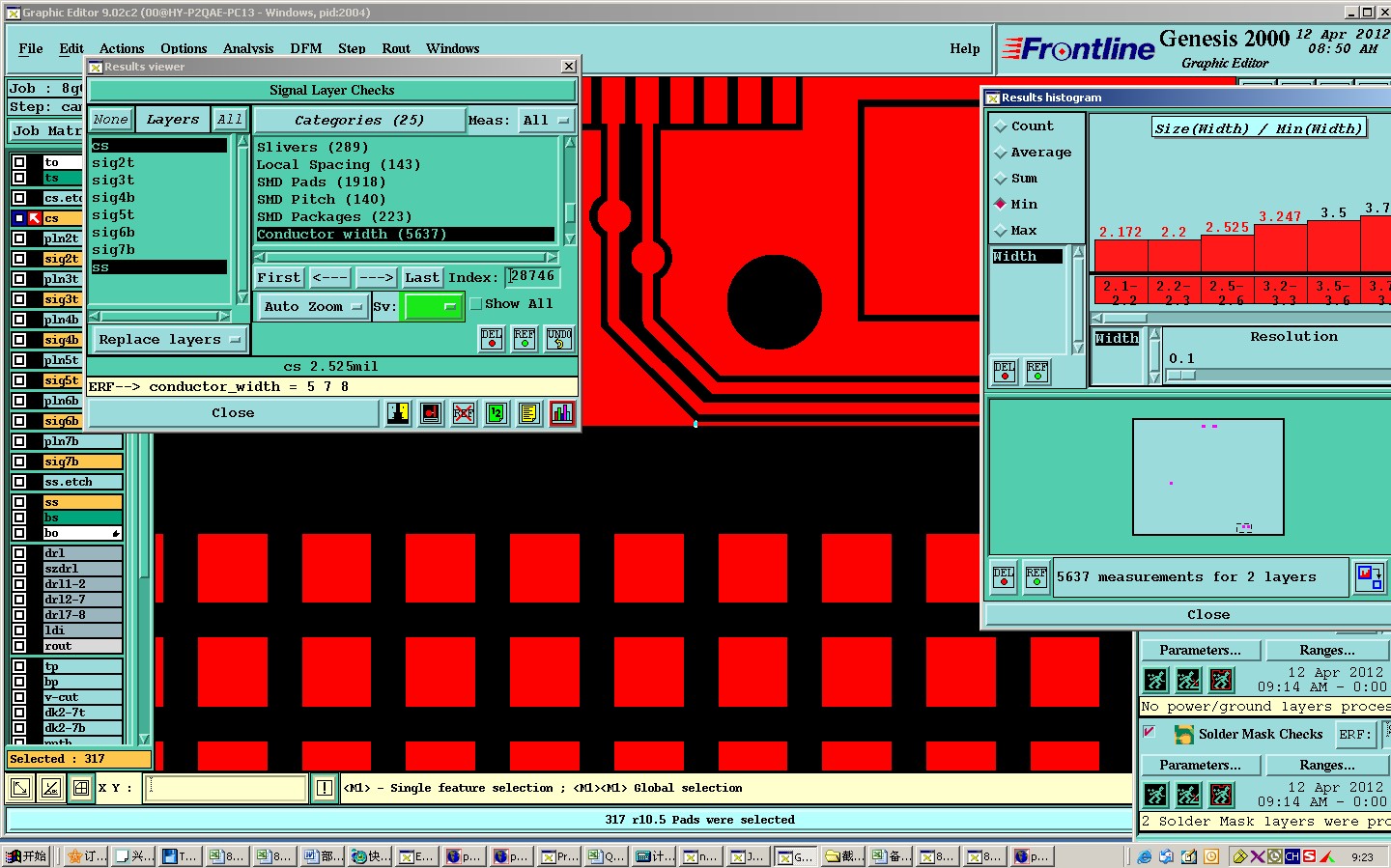1391x868 pixels.
Task: Click second running-man icon above power/ground message
Action: click(x=1189, y=680)
